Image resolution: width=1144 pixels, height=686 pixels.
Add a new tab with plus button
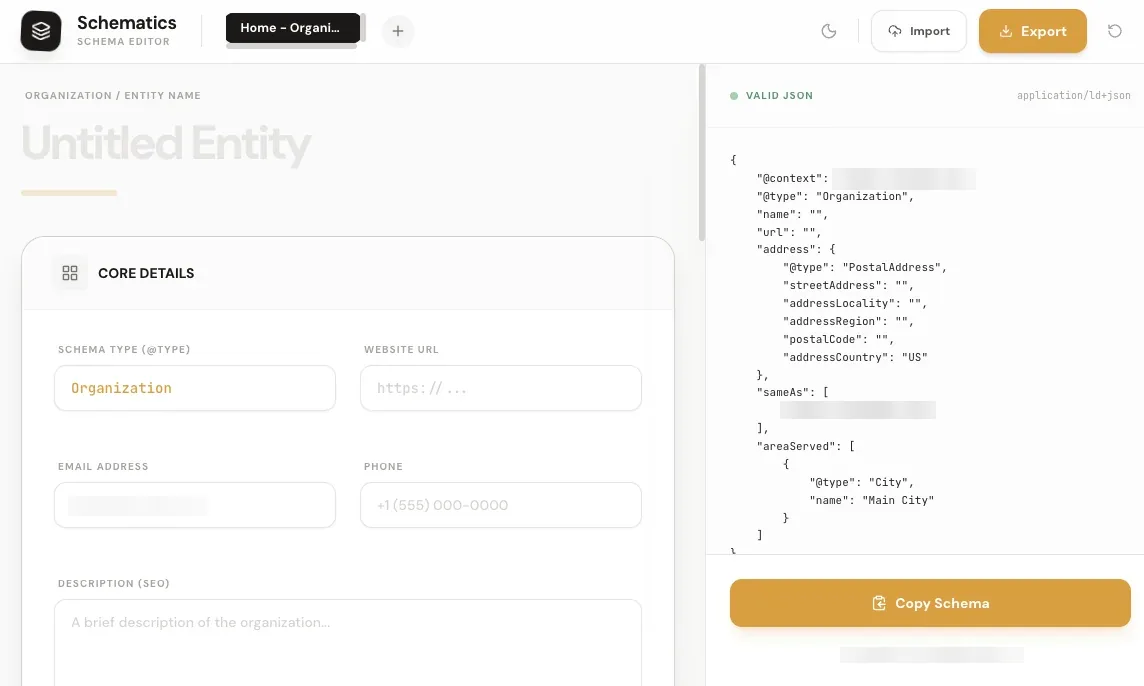click(x=398, y=31)
